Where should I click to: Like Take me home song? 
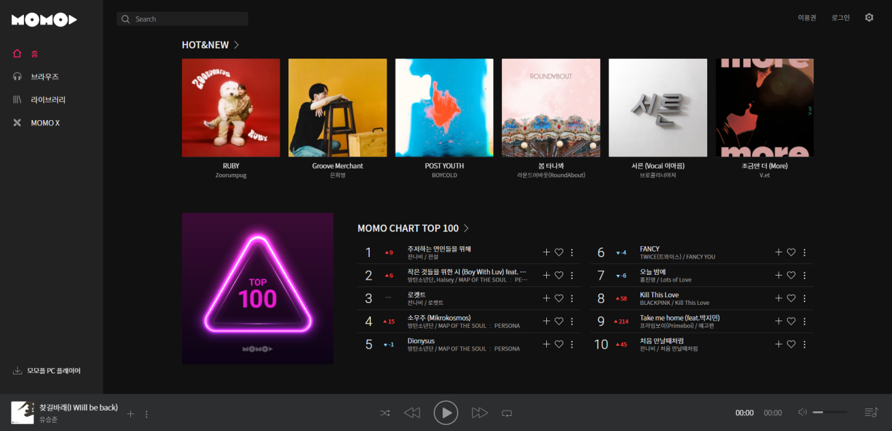tap(791, 321)
